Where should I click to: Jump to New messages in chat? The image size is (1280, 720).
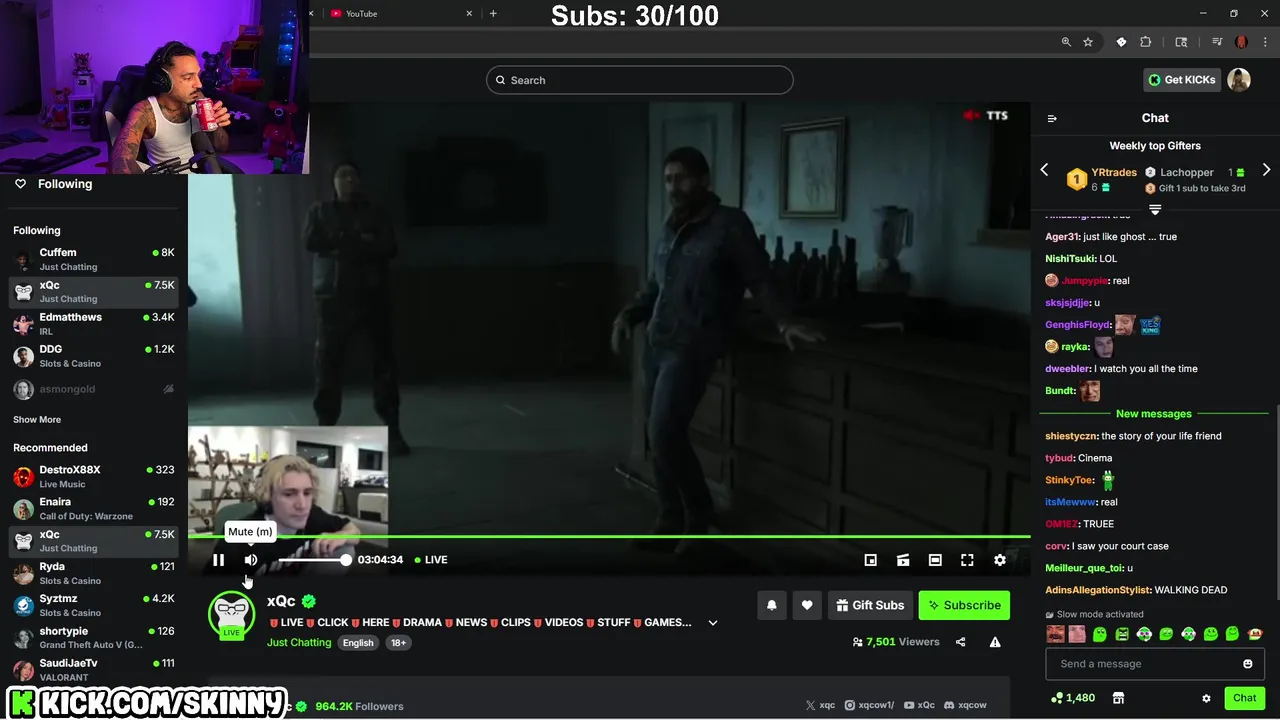(1154, 414)
